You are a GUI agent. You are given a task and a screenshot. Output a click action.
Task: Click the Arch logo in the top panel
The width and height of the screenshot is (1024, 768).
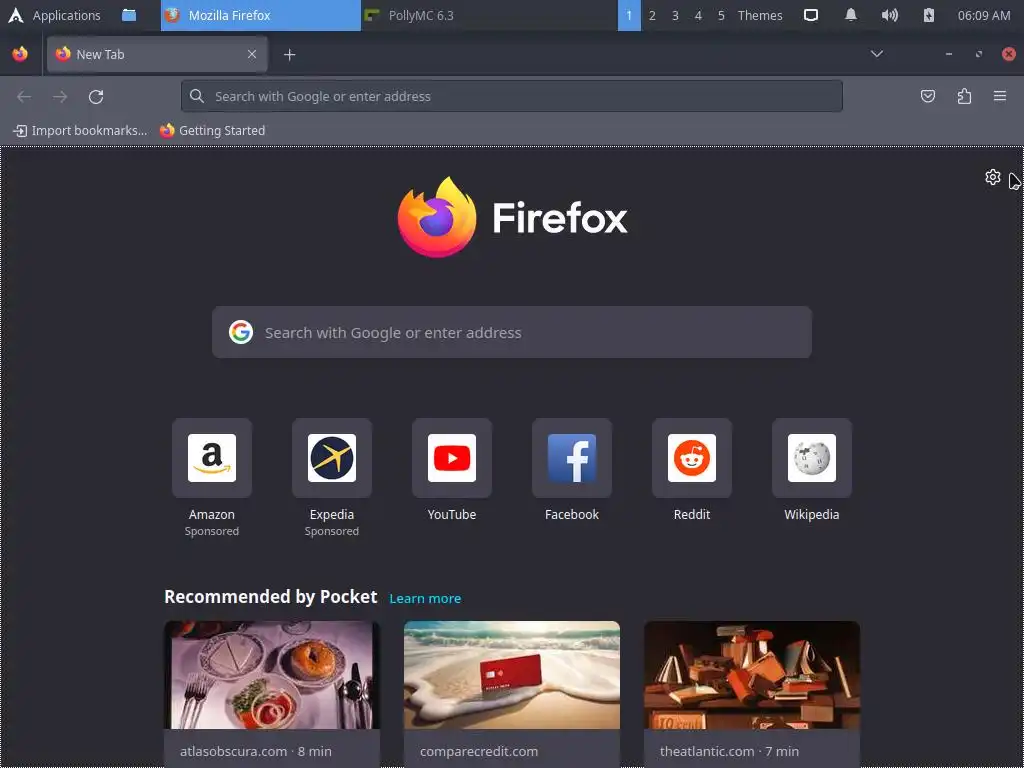16,15
